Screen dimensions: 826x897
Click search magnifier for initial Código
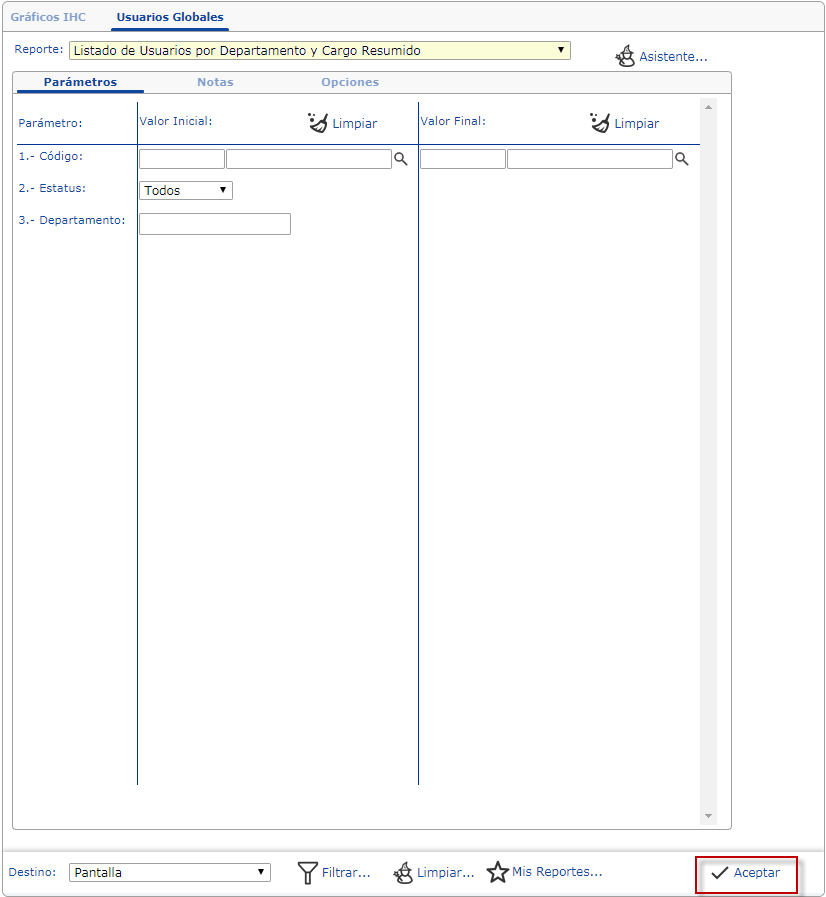[x=400, y=159]
